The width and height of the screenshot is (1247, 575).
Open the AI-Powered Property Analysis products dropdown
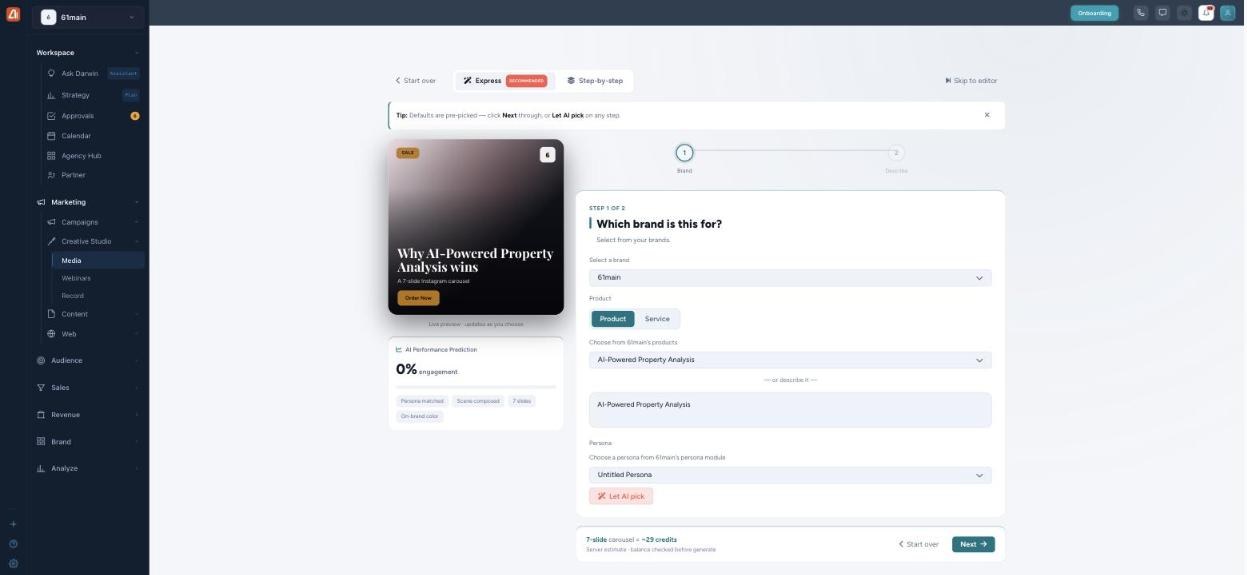point(790,360)
